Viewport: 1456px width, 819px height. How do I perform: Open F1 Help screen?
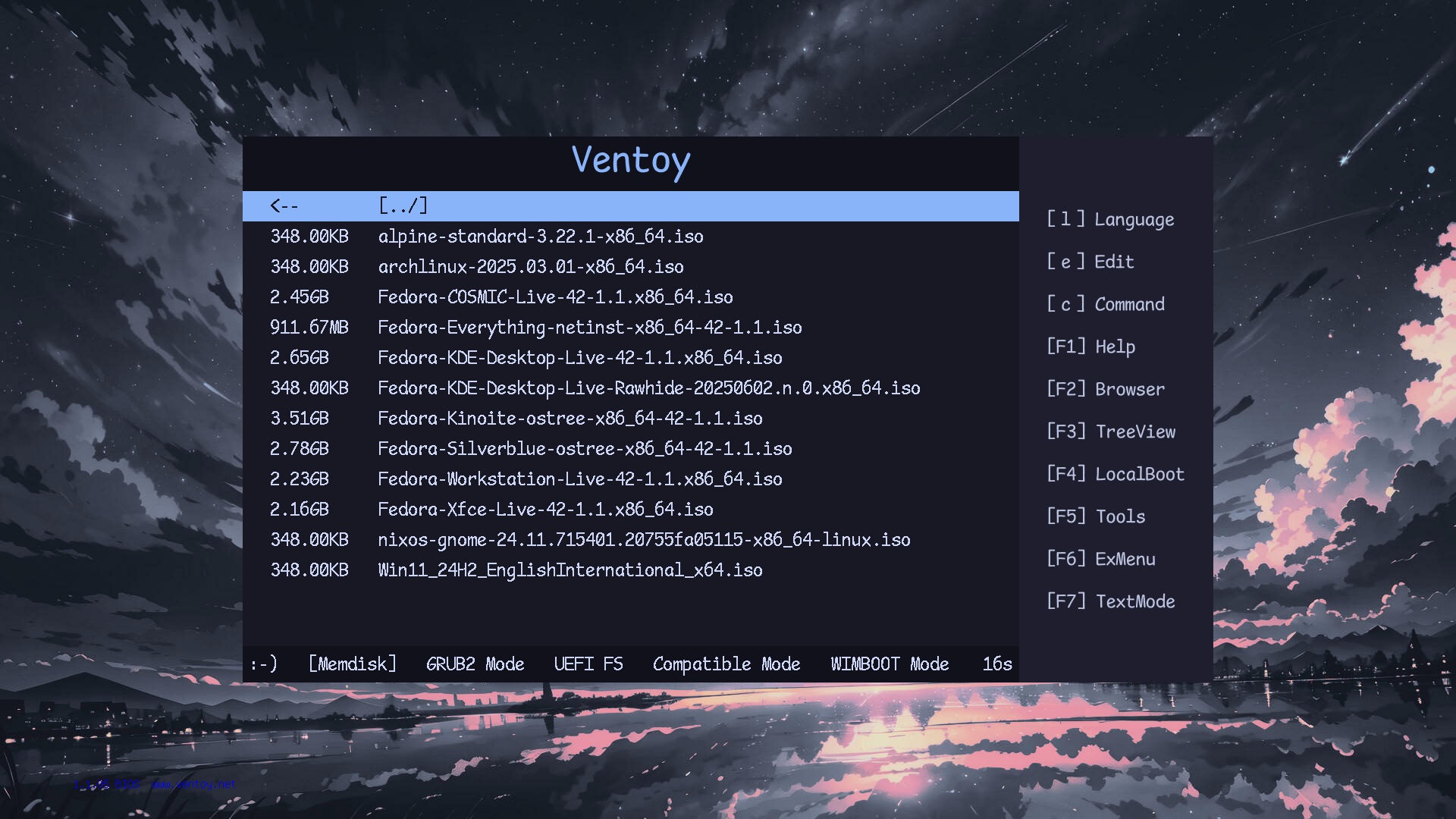click(1092, 347)
